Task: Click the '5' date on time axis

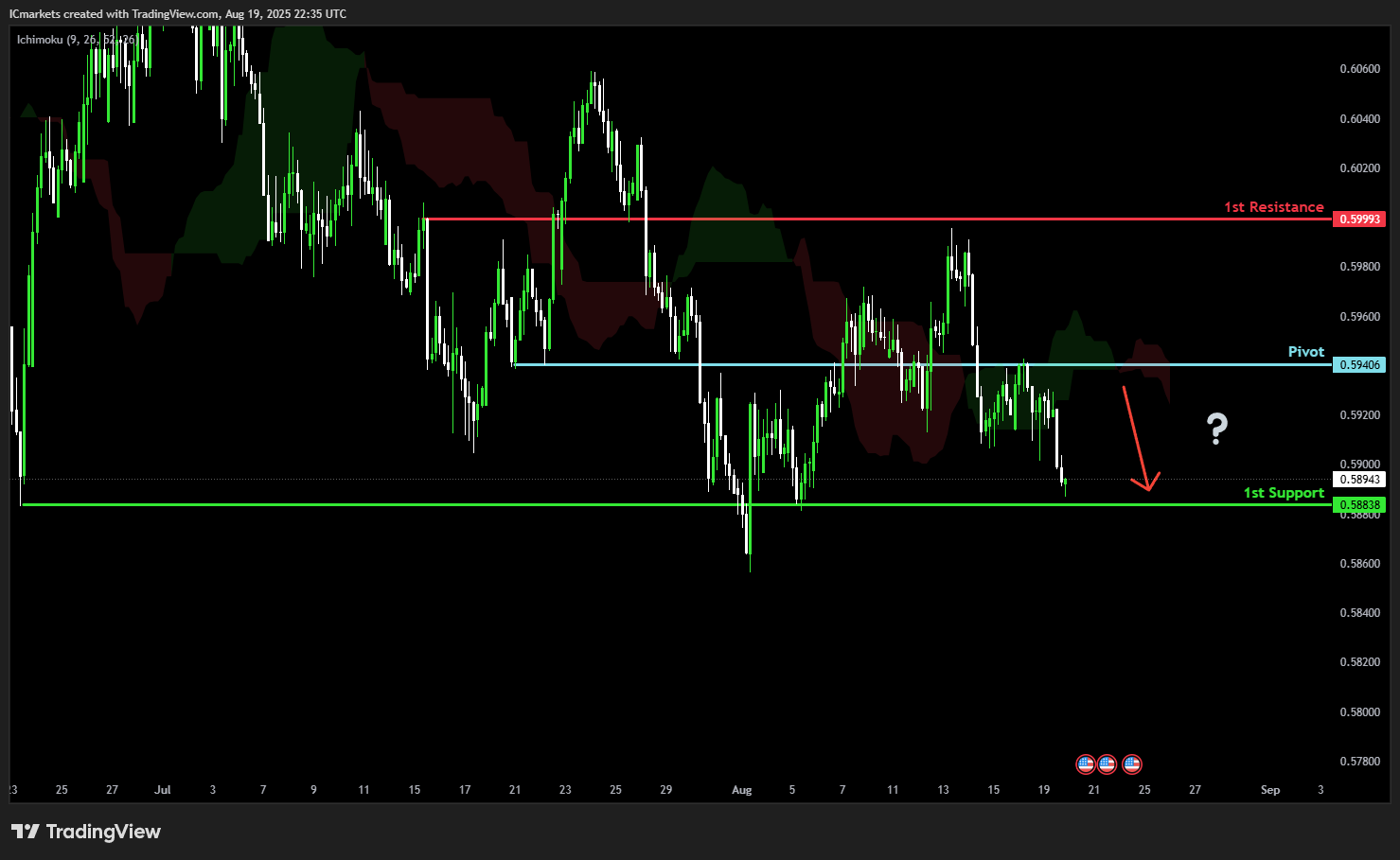Action: pos(792,790)
